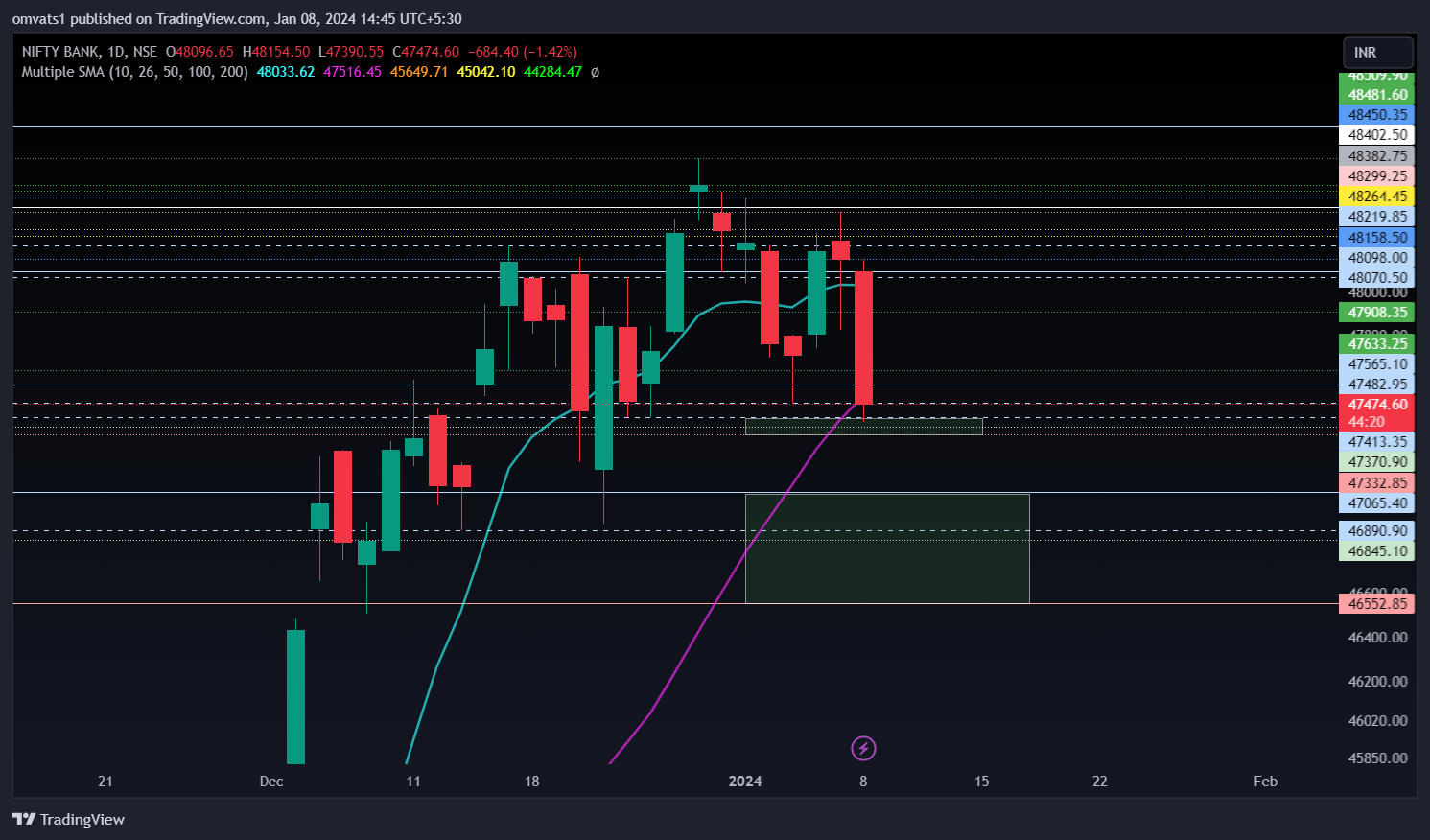Click the red current price label 47474.60
The image size is (1430, 840).
coord(1377,405)
